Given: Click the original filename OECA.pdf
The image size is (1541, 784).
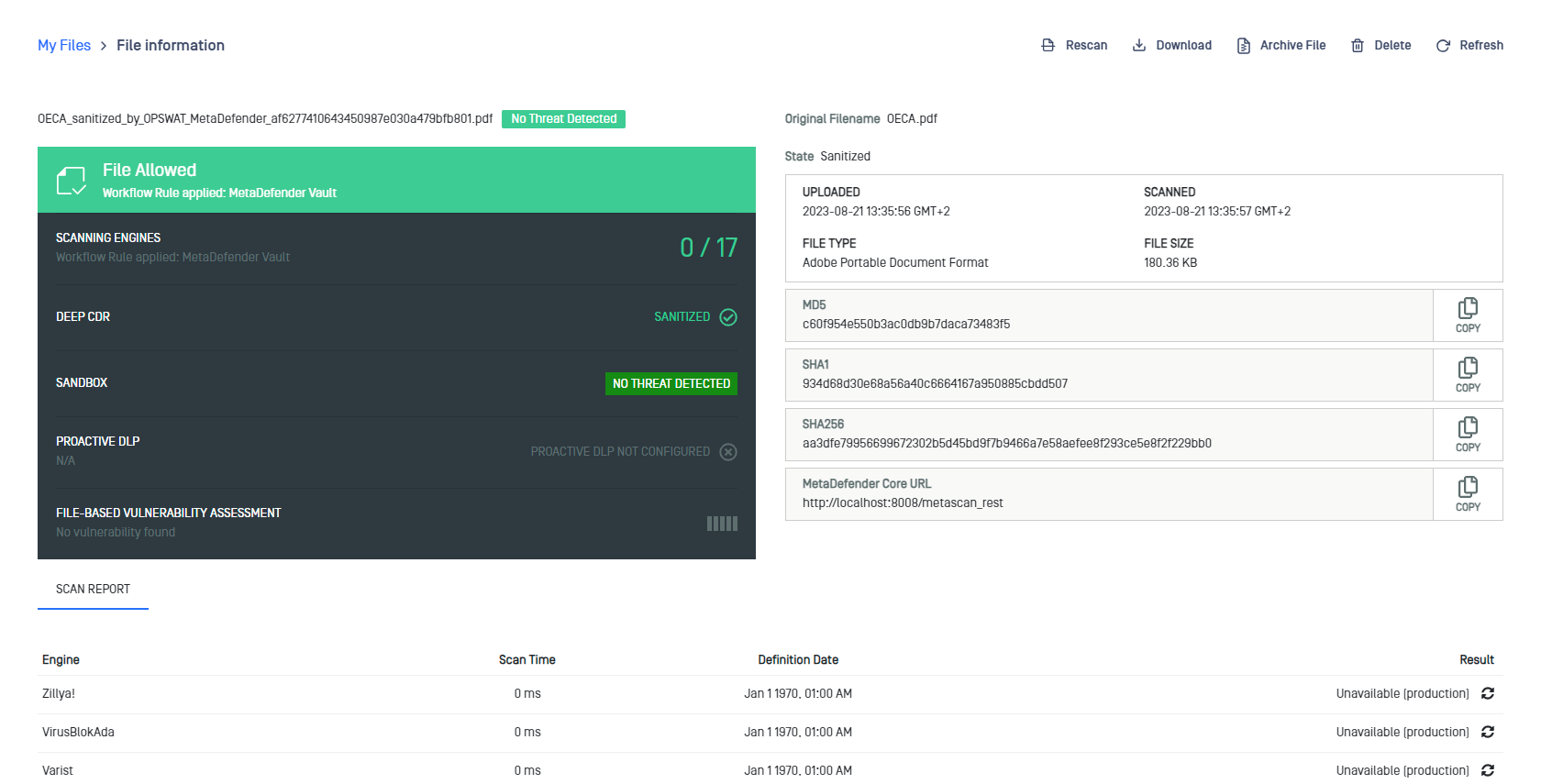Looking at the screenshot, I should pyautogui.click(x=912, y=119).
